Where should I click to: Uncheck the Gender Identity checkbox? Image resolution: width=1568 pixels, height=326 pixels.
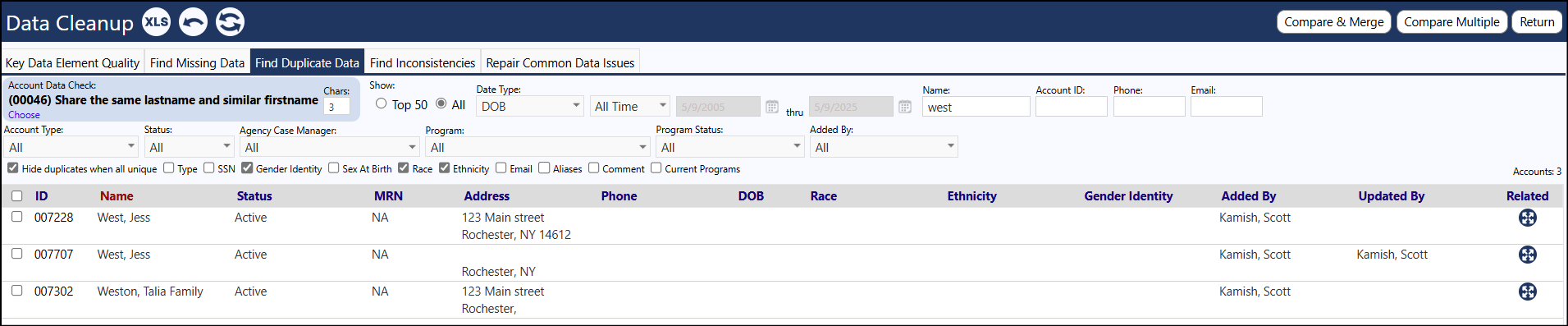247,168
